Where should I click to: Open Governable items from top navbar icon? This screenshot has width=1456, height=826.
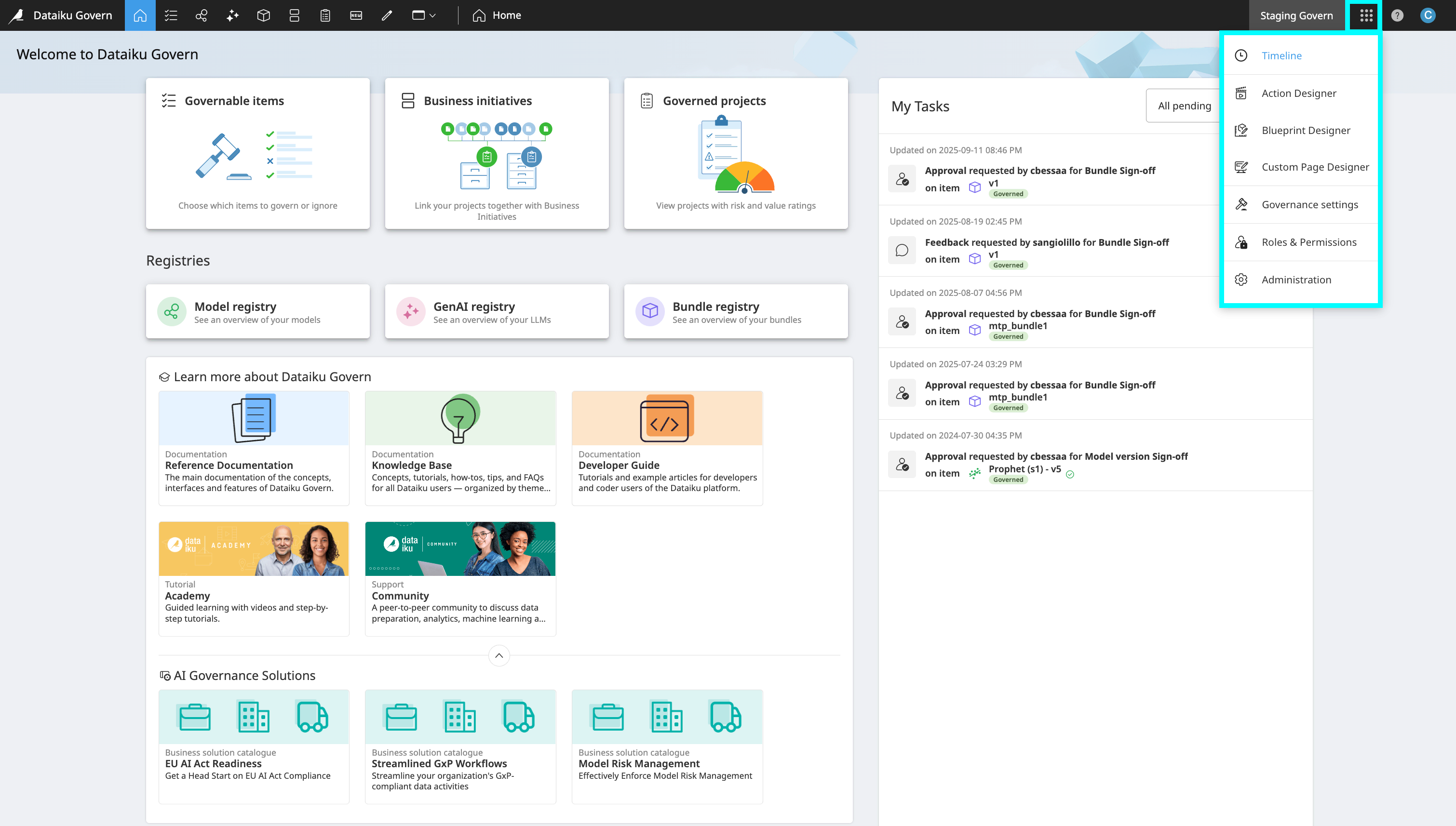click(171, 15)
